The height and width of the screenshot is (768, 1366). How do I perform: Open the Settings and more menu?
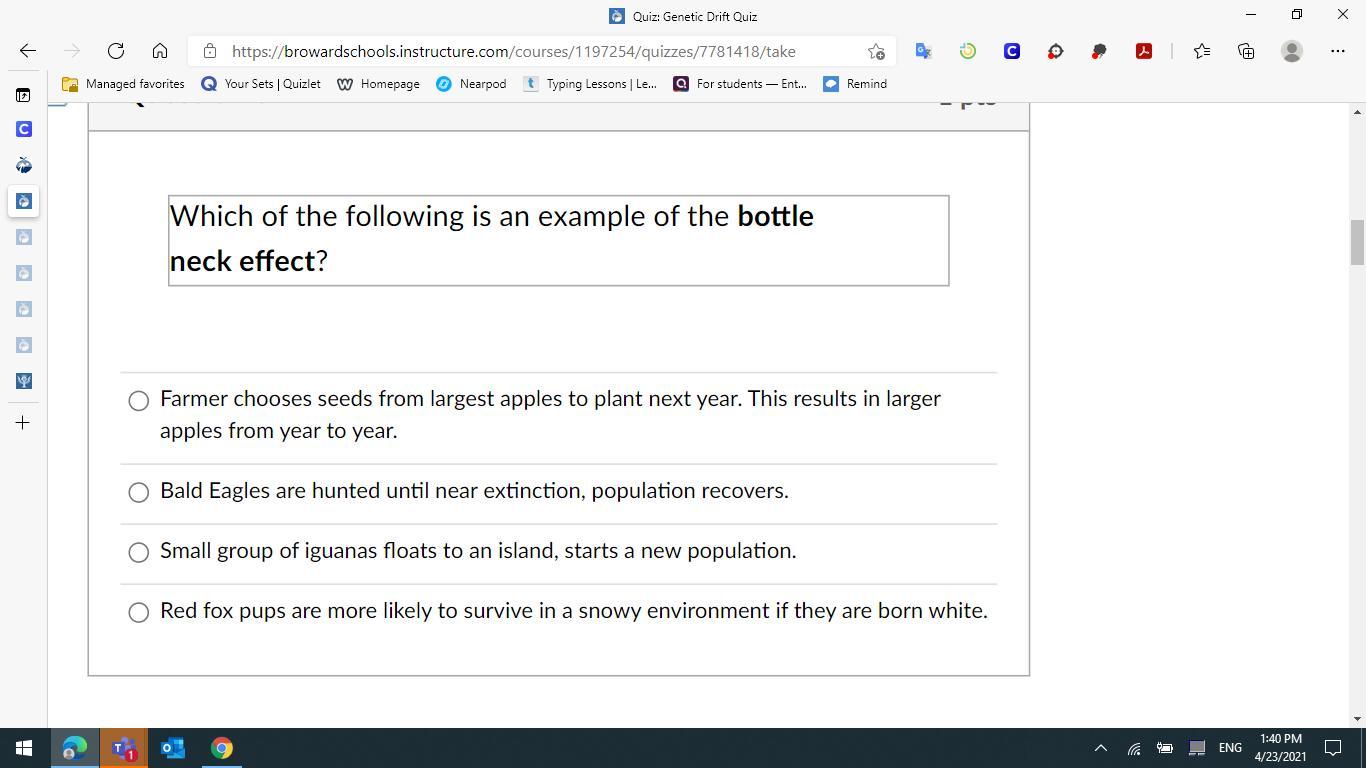point(1338,51)
